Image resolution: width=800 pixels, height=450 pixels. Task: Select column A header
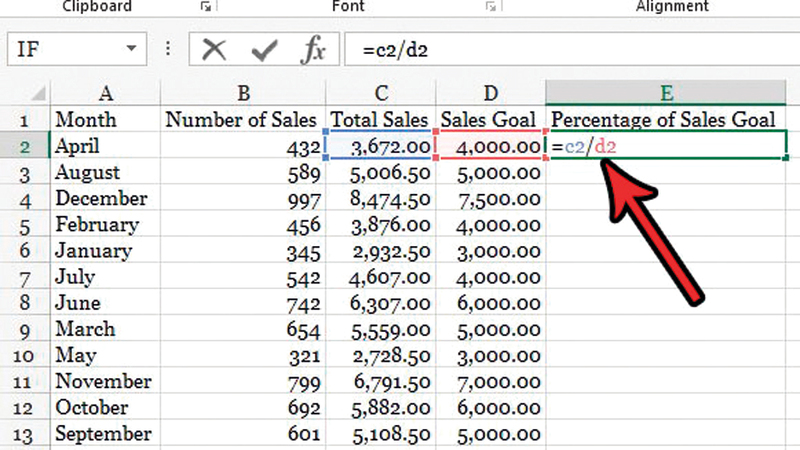pos(104,93)
